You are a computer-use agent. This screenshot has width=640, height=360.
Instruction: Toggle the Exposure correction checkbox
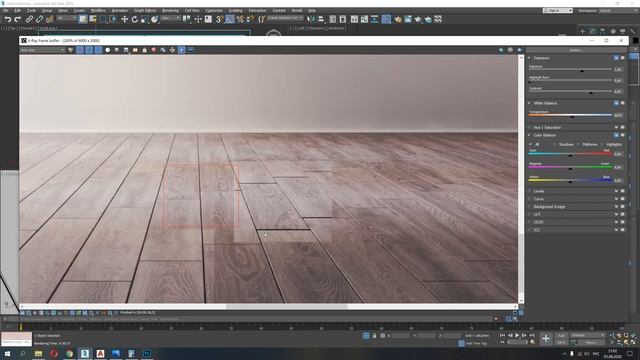[x=616, y=58]
